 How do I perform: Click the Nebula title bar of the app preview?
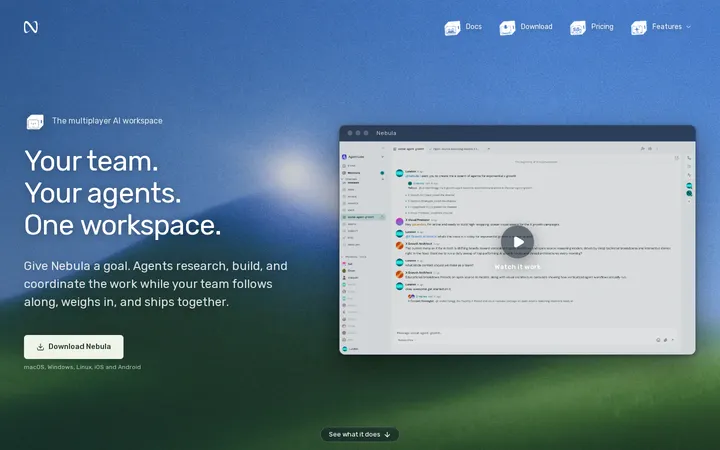tap(518, 133)
